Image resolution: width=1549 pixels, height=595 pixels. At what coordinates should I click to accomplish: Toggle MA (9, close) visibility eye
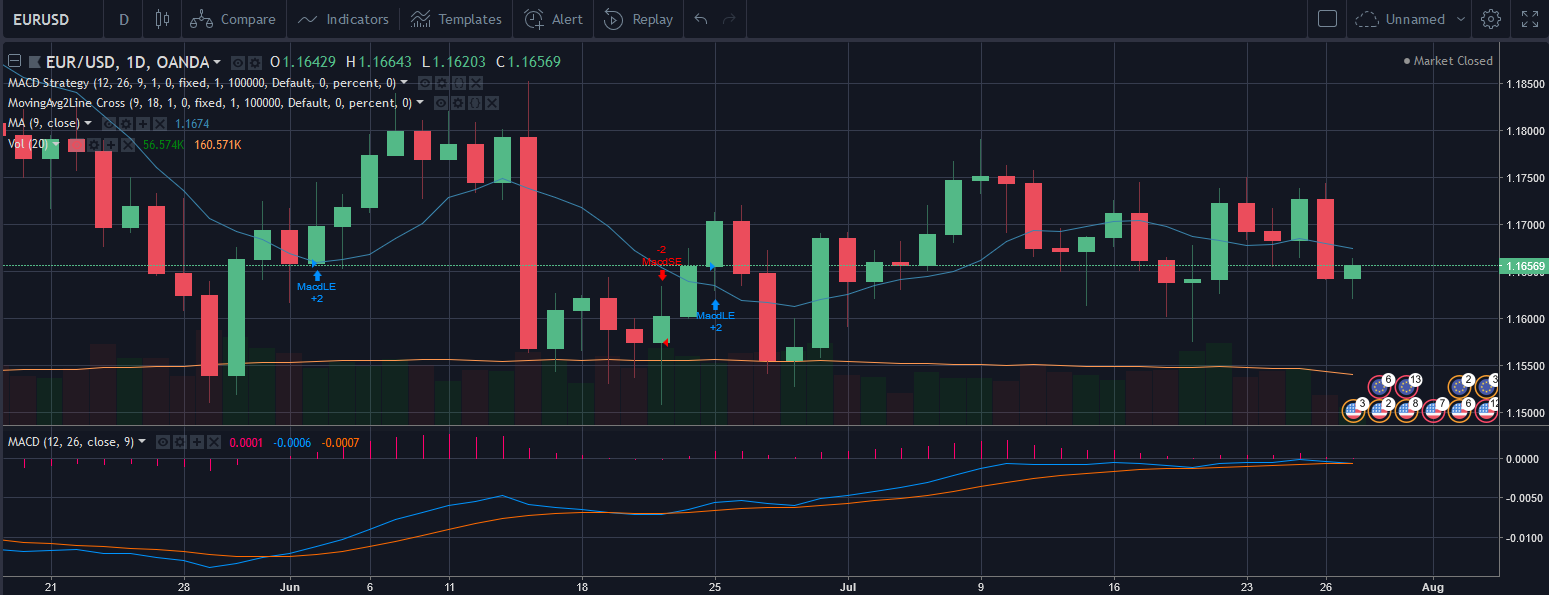point(109,124)
